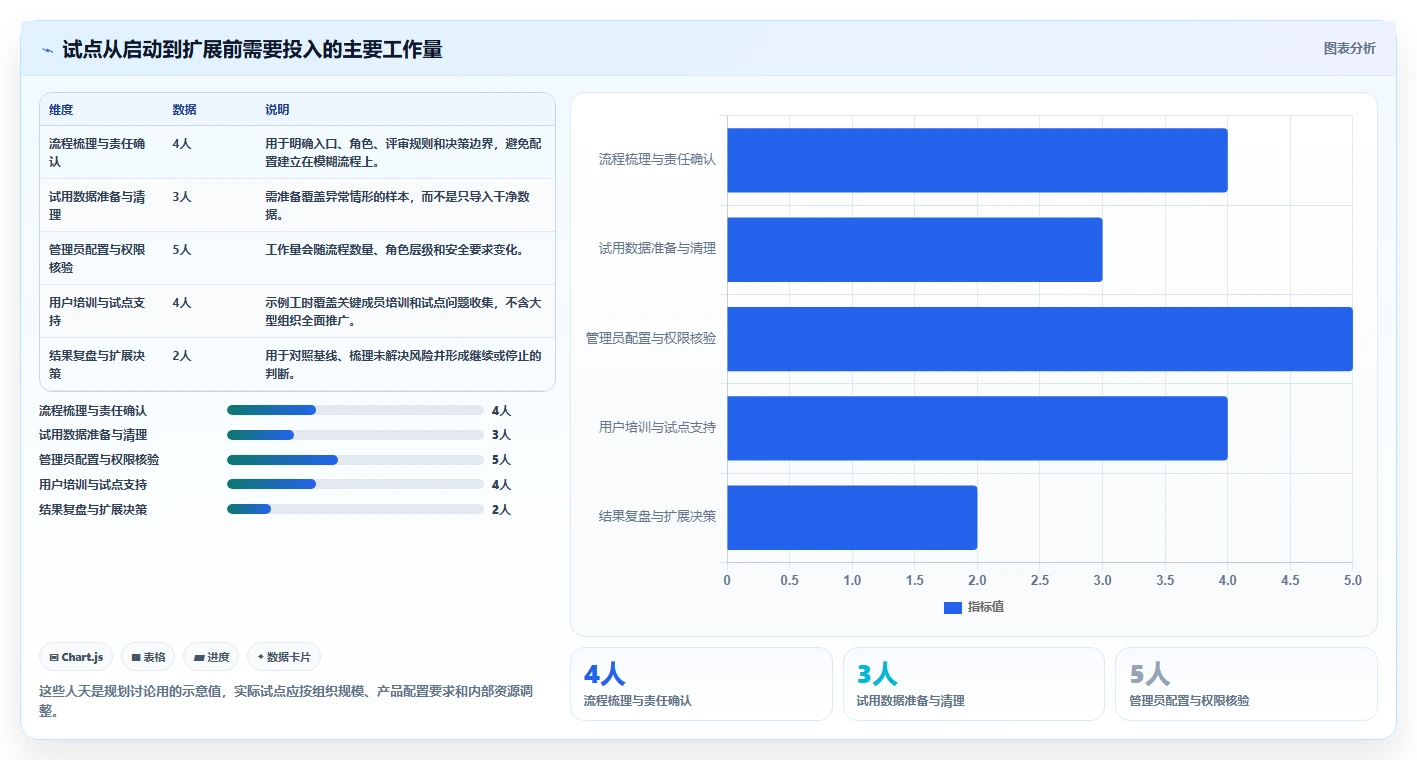Click the page title 试点从启动到扩展前需要投入的主要工作量
1417x760 pixels.
[x=252, y=50]
